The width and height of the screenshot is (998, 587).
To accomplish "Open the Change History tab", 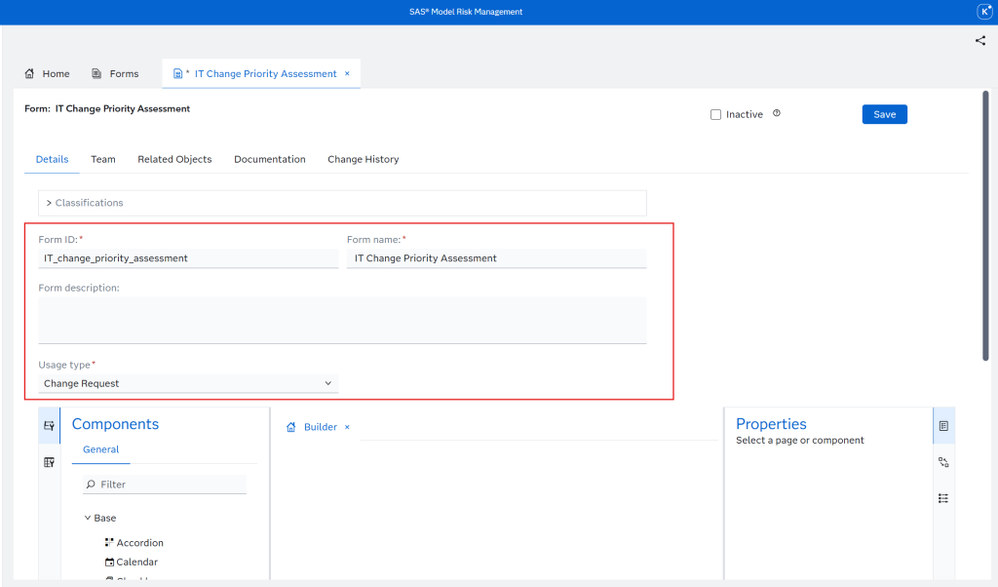I will (363, 159).
